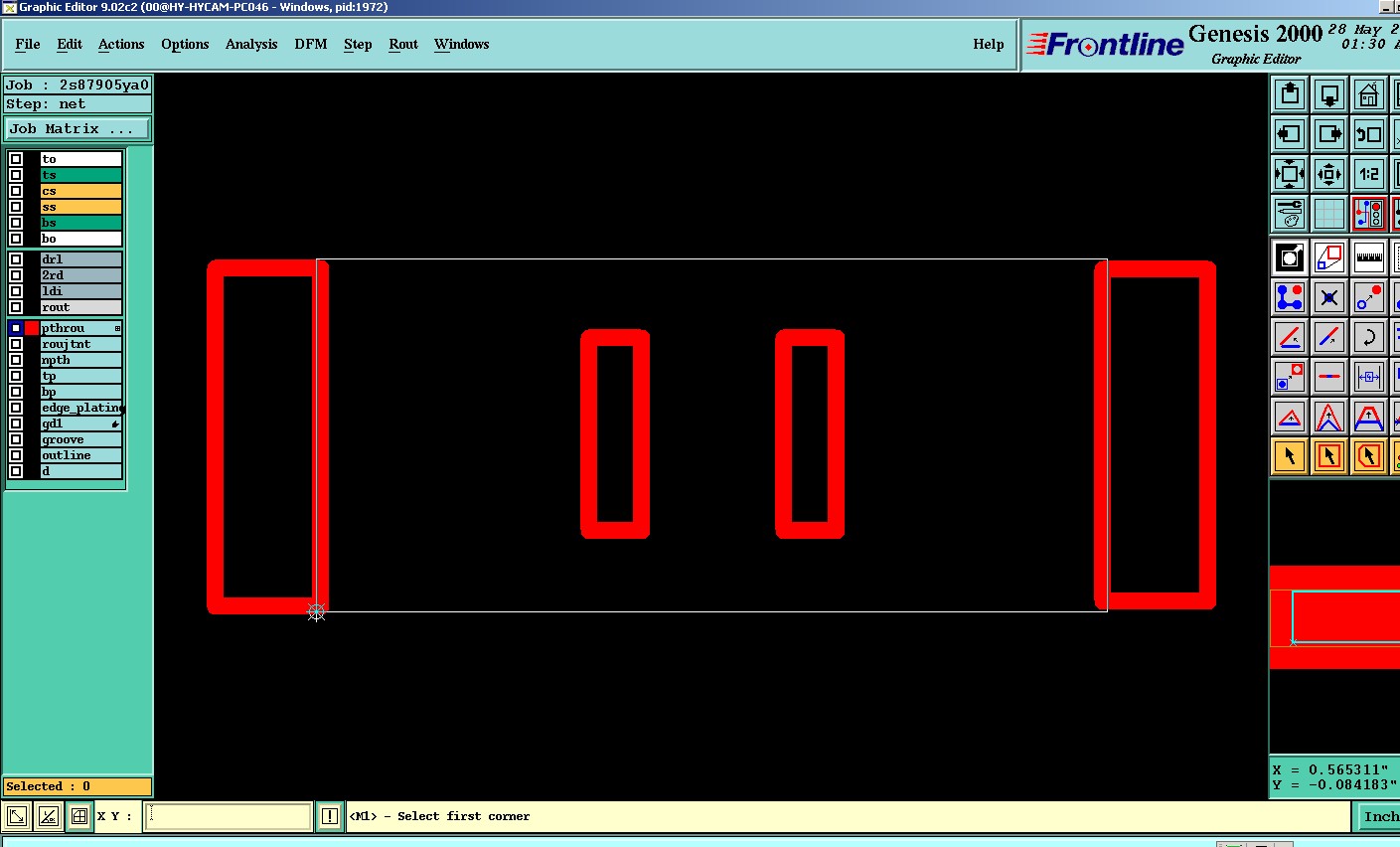
Task: Click the second coordinate mode icon at bottom-left
Action: pyautogui.click(x=48, y=816)
